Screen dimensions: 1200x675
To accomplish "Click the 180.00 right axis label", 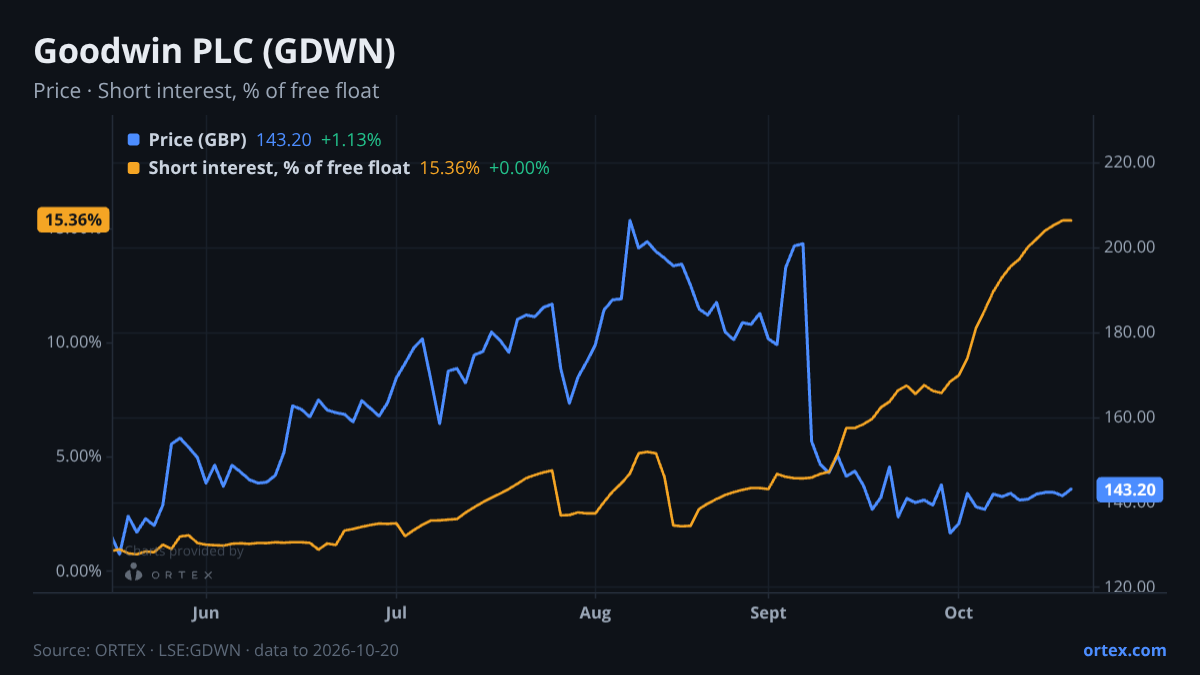I will pyautogui.click(x=1131, y=332).
